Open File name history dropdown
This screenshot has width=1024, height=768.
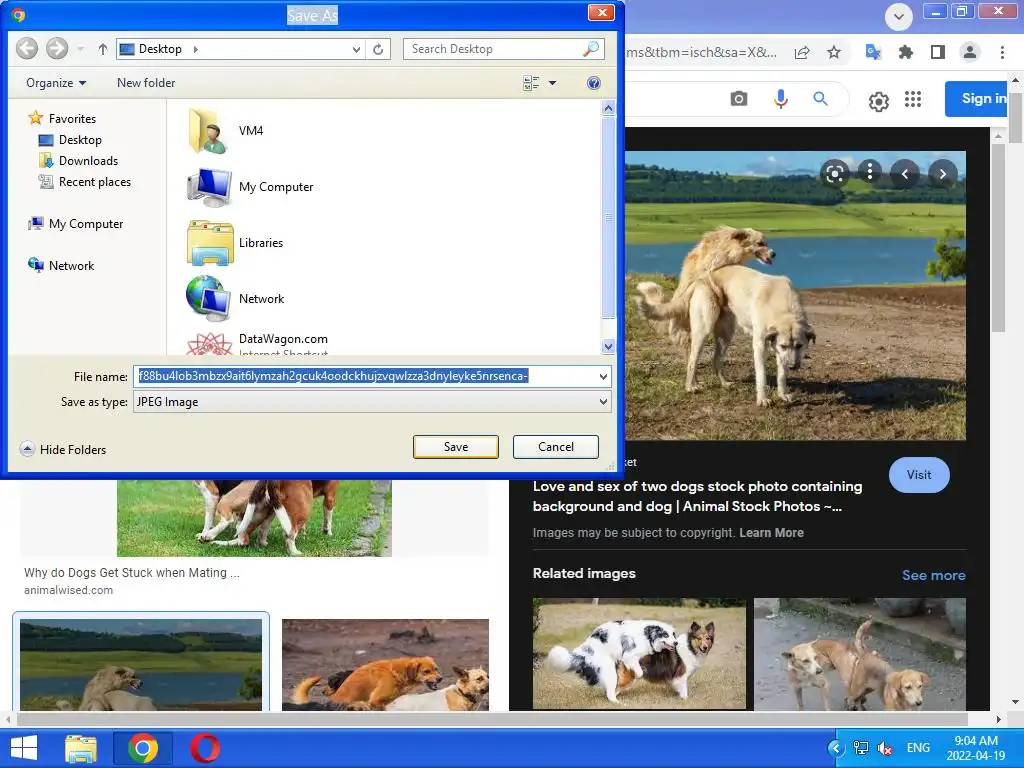(603, 376)
